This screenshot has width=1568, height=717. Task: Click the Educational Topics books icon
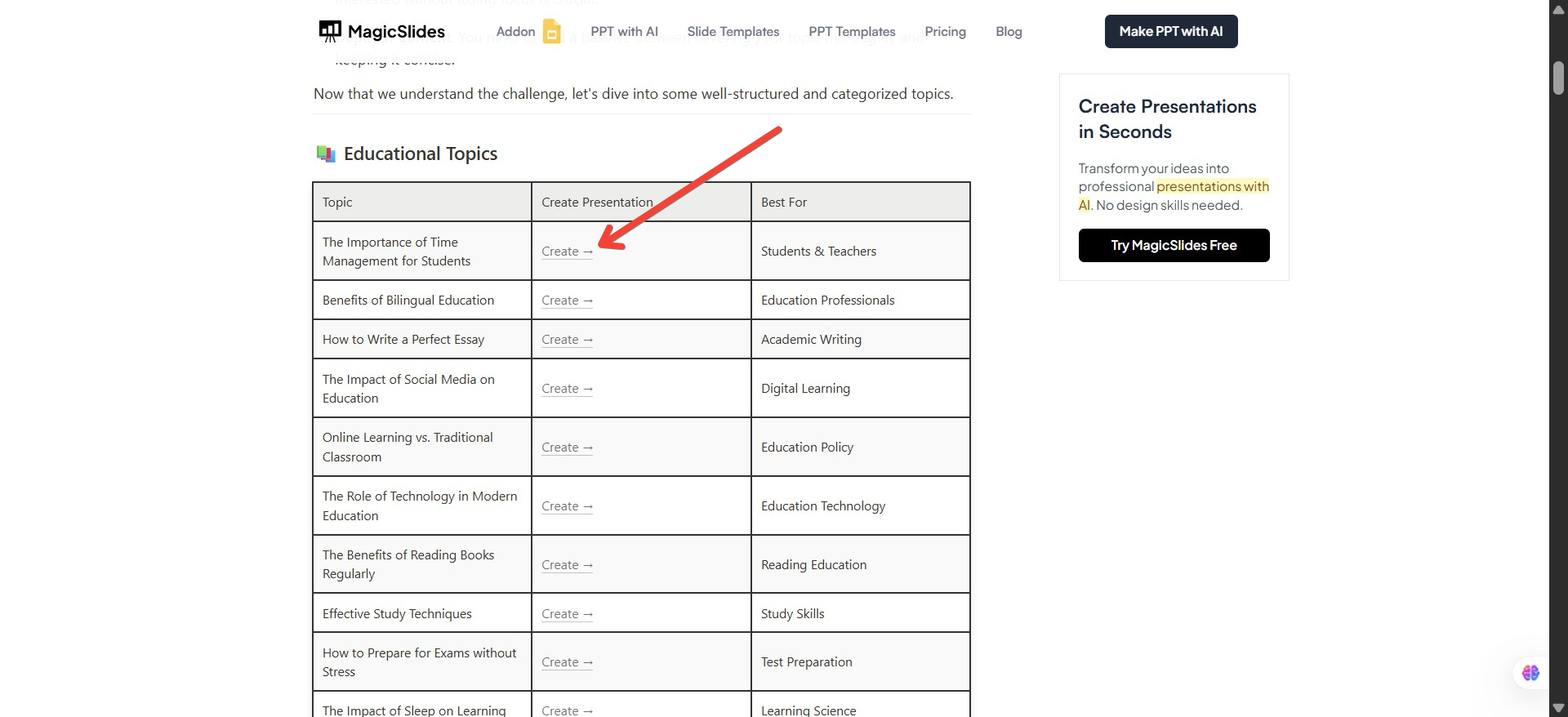[326, 154]
